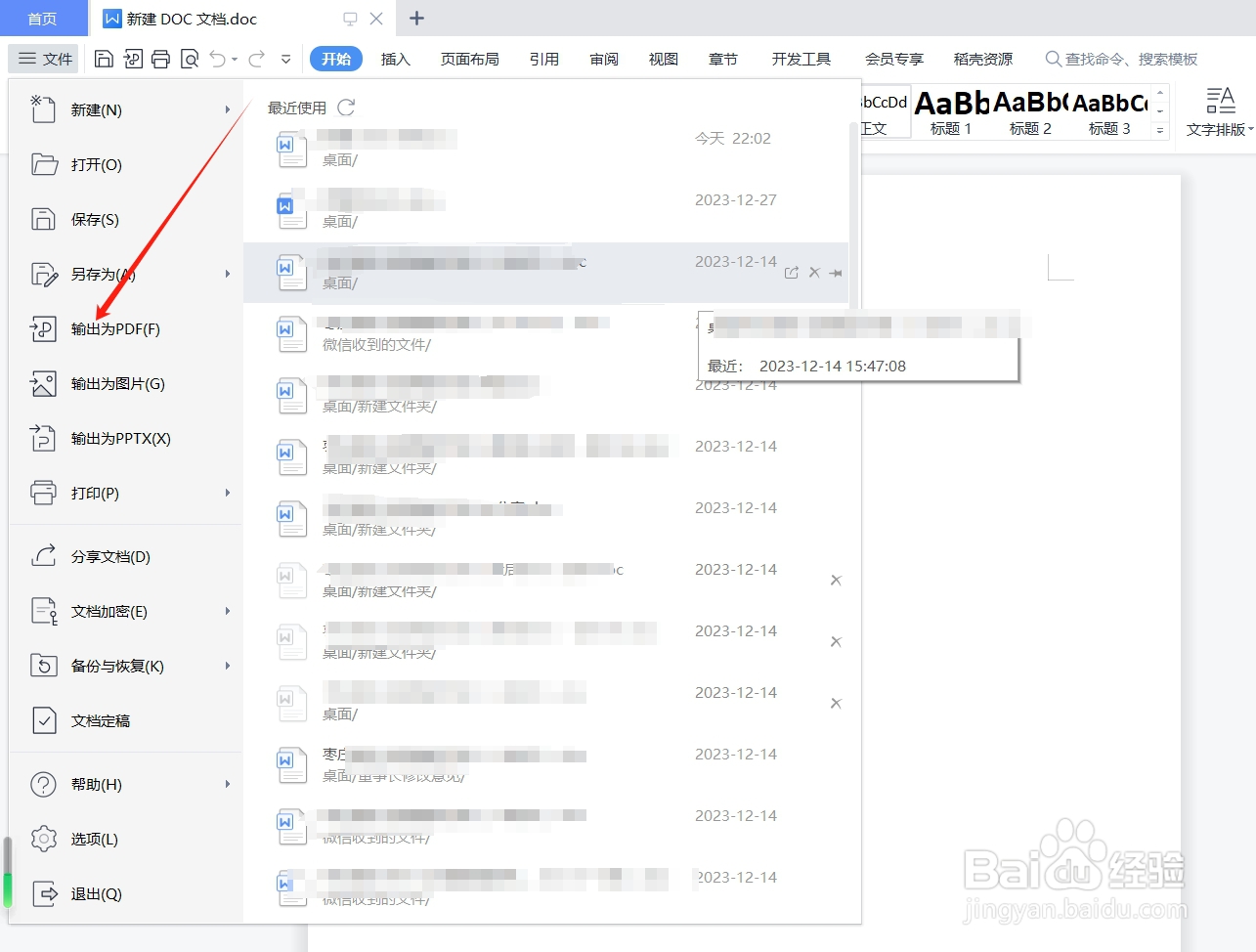Expand the Backup and restore submenu arrow
The width and height of the screenshot is (1256, 952).
click(x=228, y=666)
